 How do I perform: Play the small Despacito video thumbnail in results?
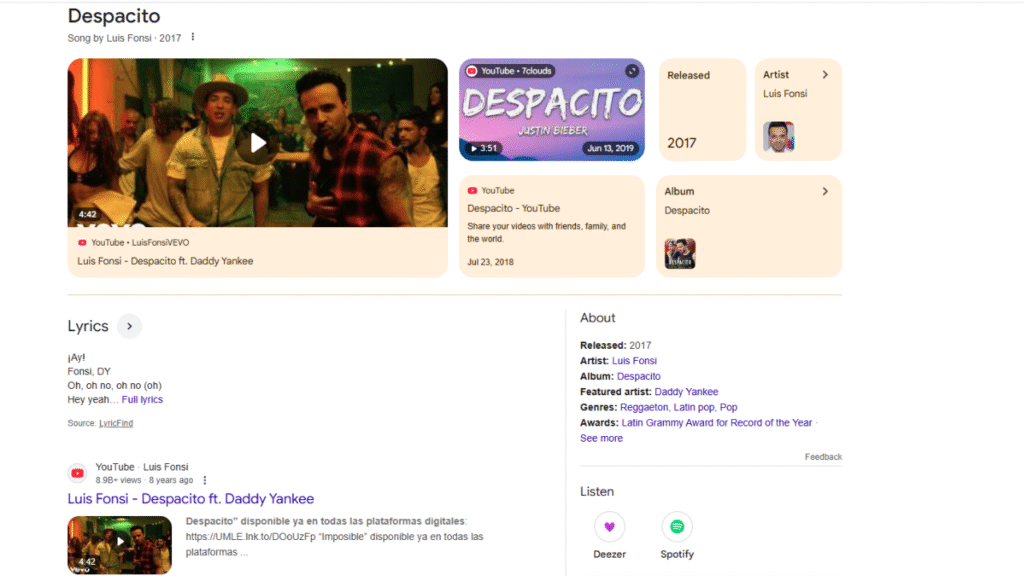coord(120,545)
